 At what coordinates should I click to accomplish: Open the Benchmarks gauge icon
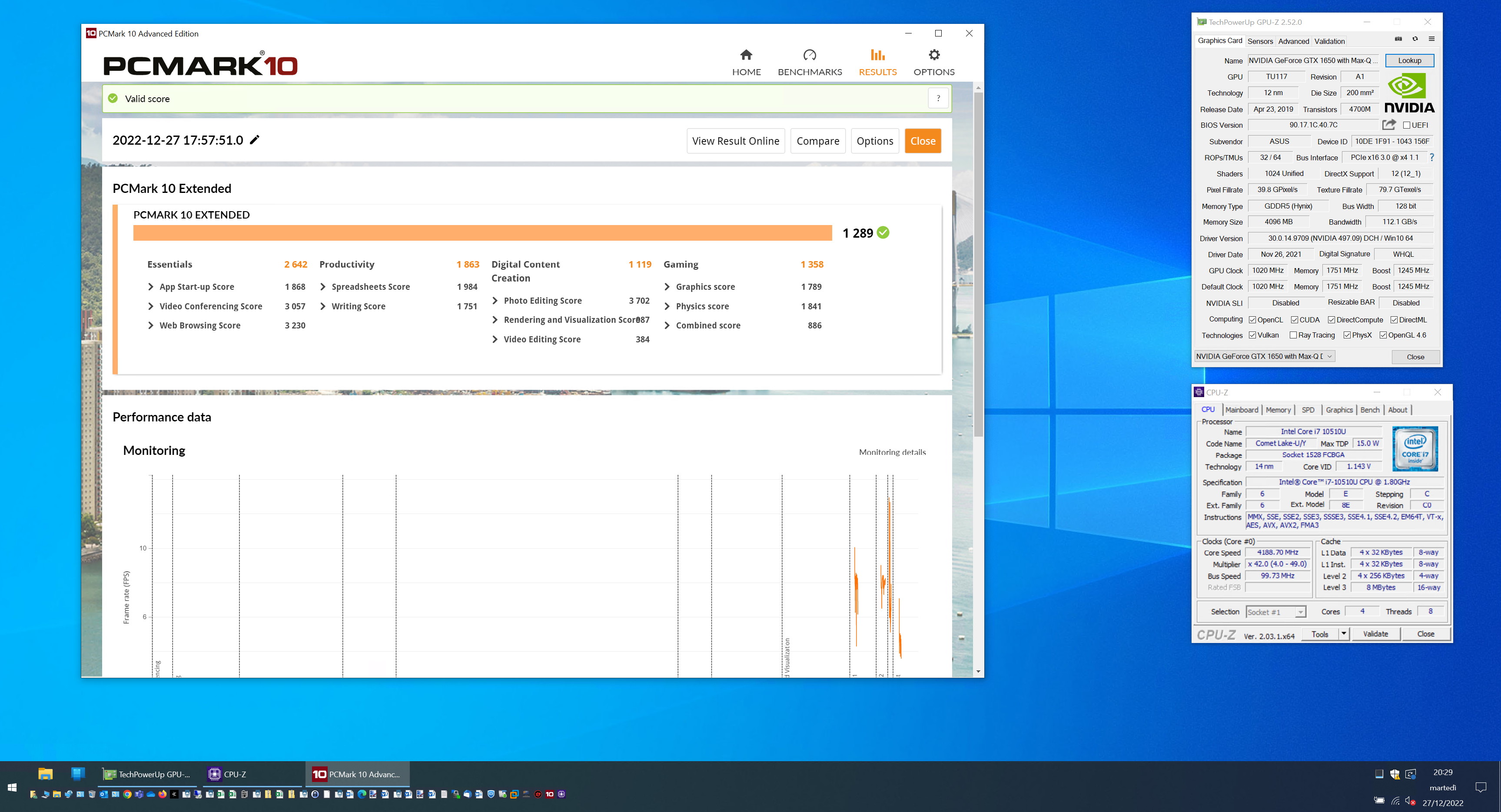(809, 55)
